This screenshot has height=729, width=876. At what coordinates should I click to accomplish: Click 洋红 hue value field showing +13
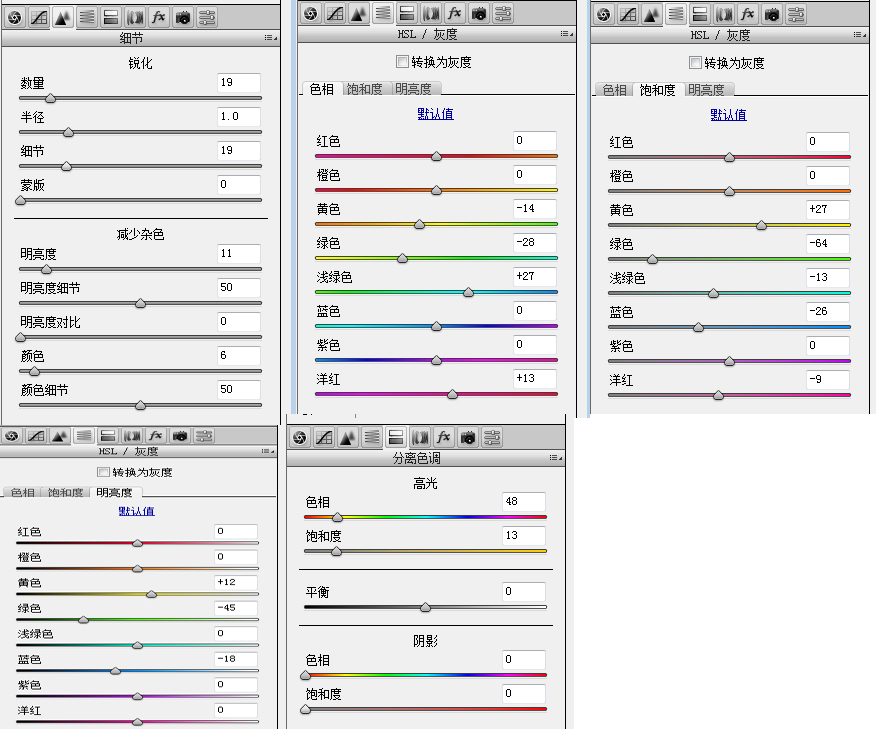(x=535, y=378)
